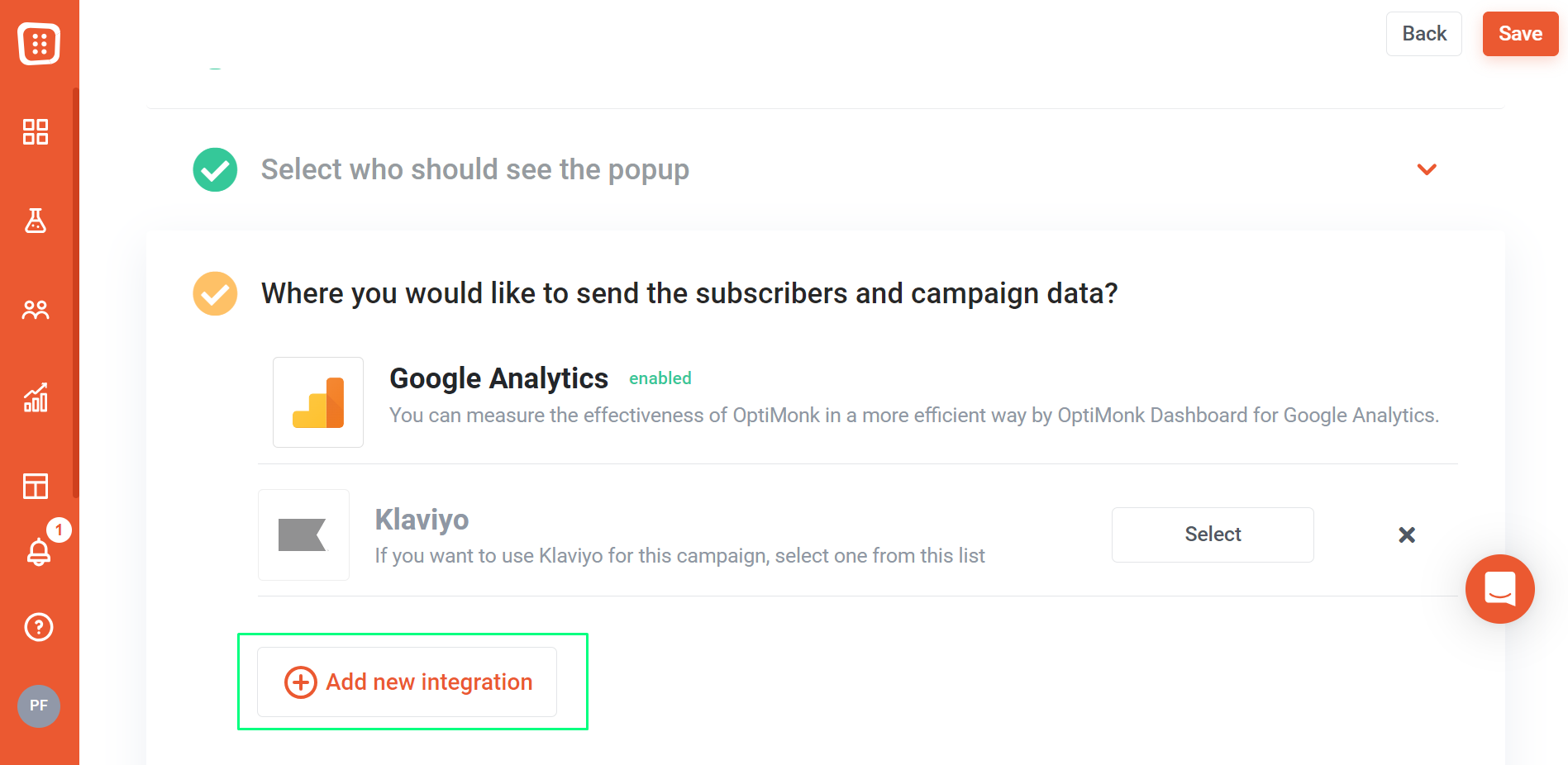Open the Klaviyo Select list dropdown
The image size is (1568, 765).
click(1213, 535)
